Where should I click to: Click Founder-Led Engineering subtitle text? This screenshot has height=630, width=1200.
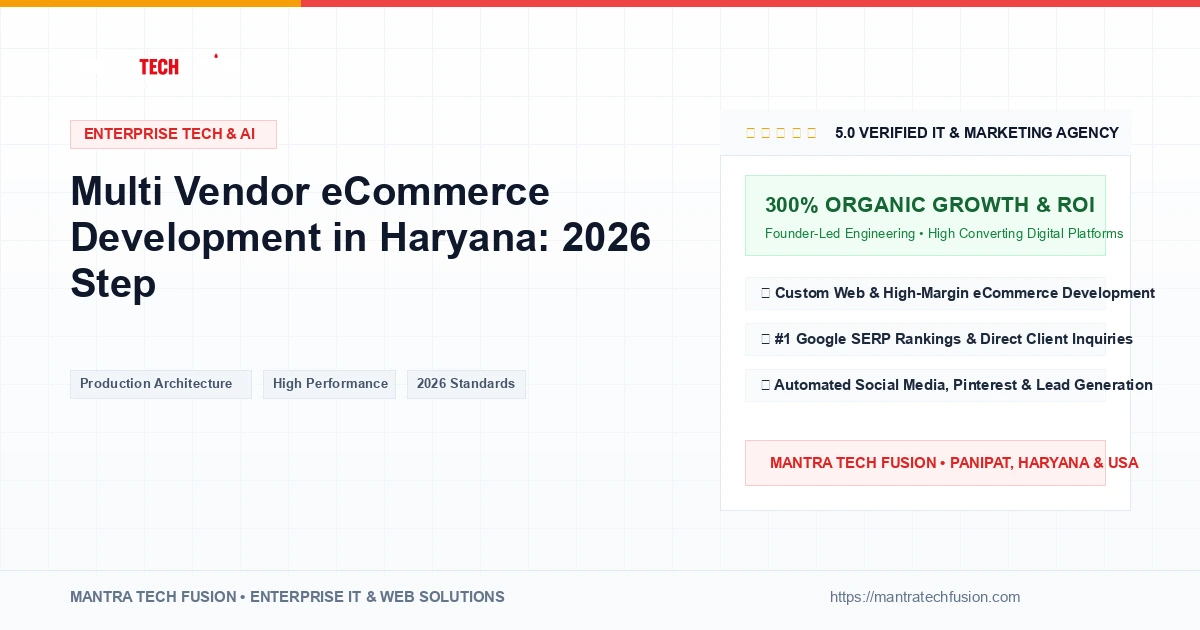tap(944, 234)
